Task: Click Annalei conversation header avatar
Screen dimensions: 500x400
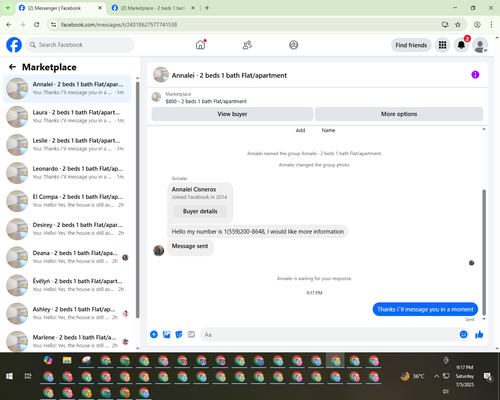Action: 161,75
